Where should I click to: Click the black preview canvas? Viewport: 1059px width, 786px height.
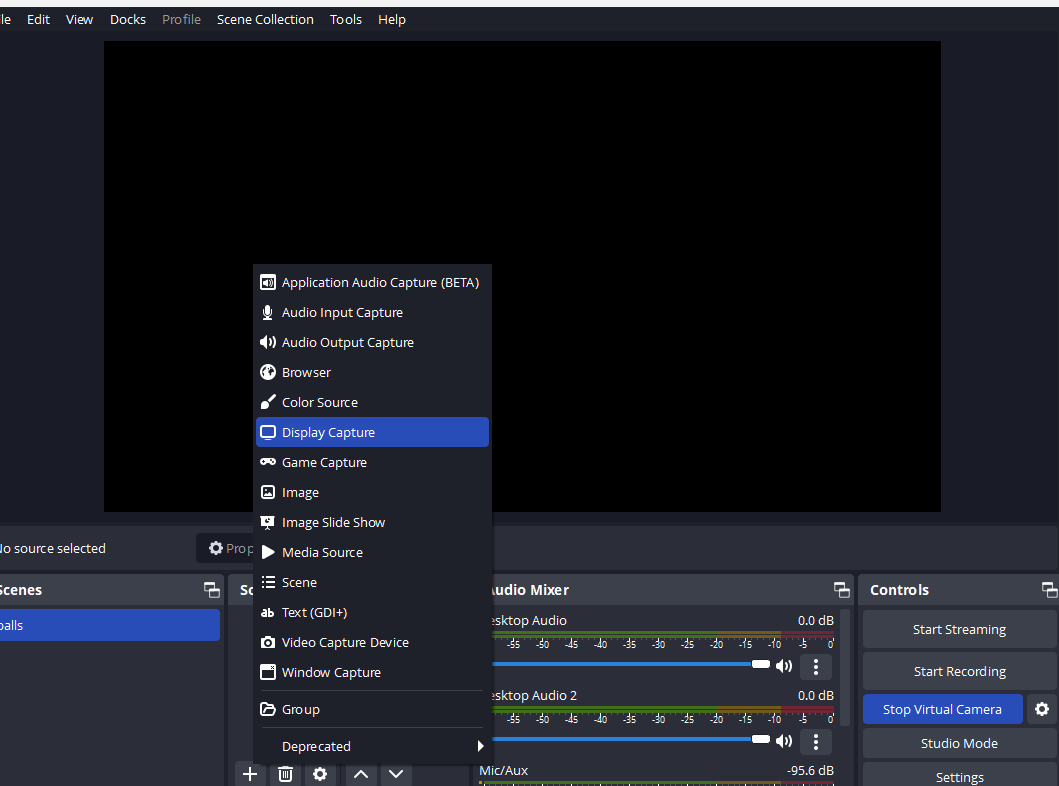point(522,276)
